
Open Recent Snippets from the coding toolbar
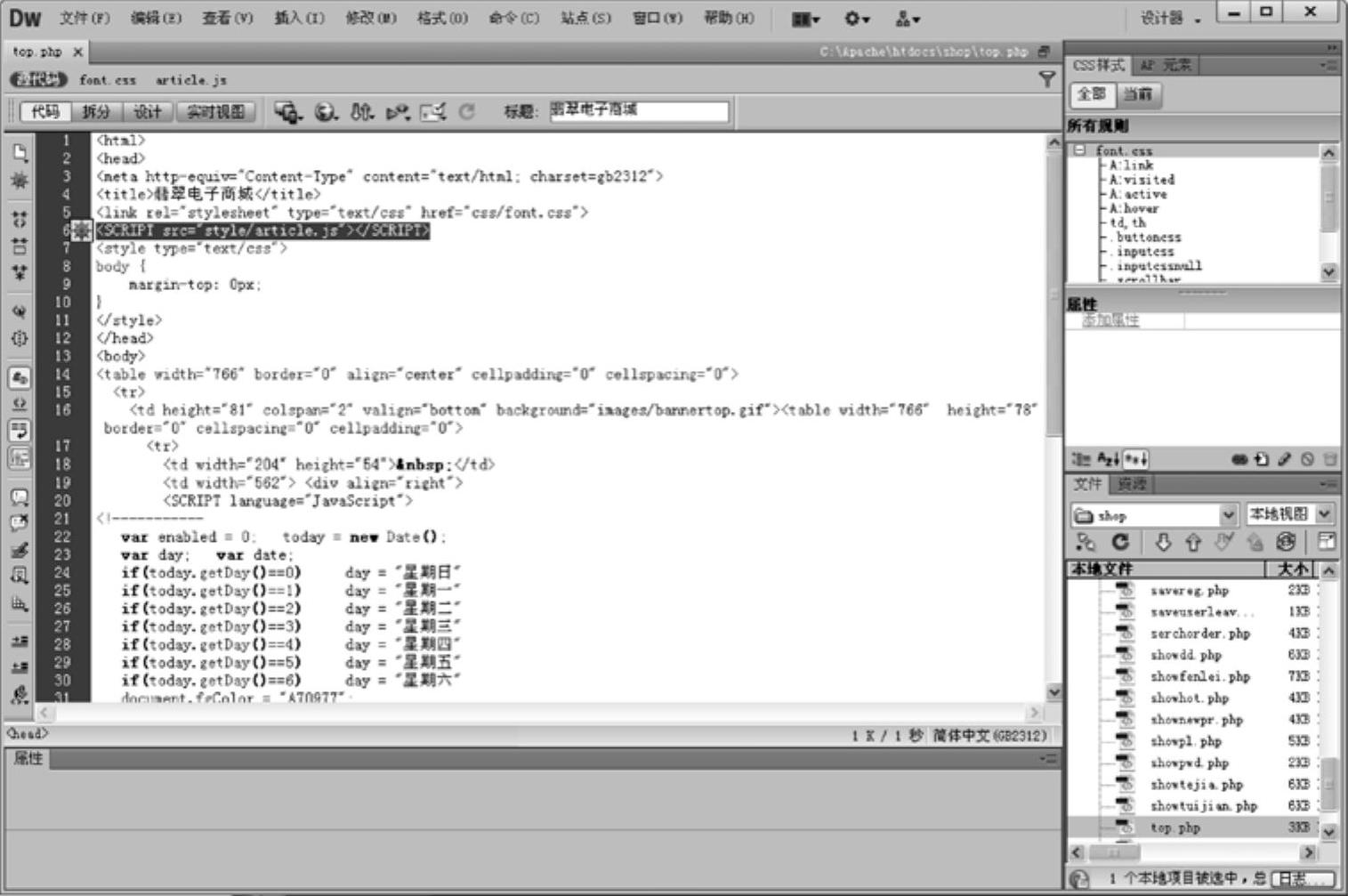tap(19, 577)
